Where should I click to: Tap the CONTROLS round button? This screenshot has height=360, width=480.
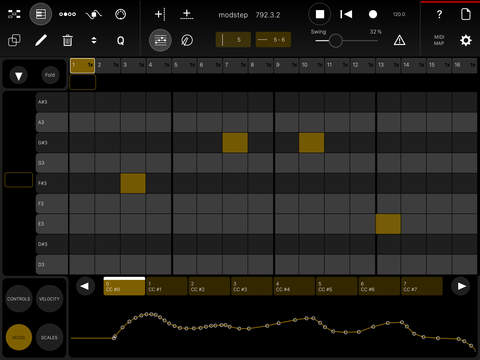tap(19, 299)
